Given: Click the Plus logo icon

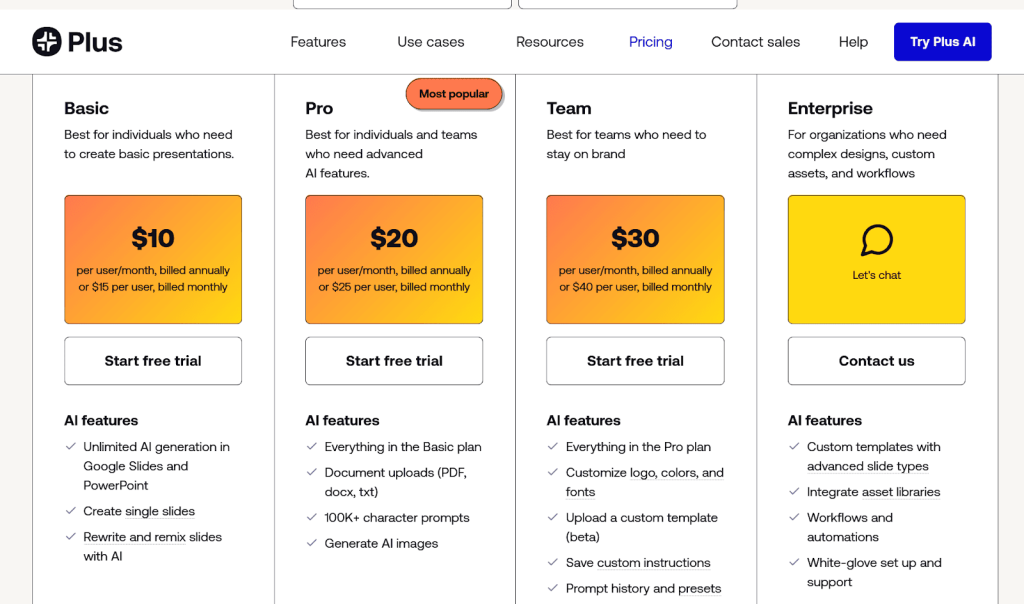Looking at the screenshot, I should coord(47,42).
